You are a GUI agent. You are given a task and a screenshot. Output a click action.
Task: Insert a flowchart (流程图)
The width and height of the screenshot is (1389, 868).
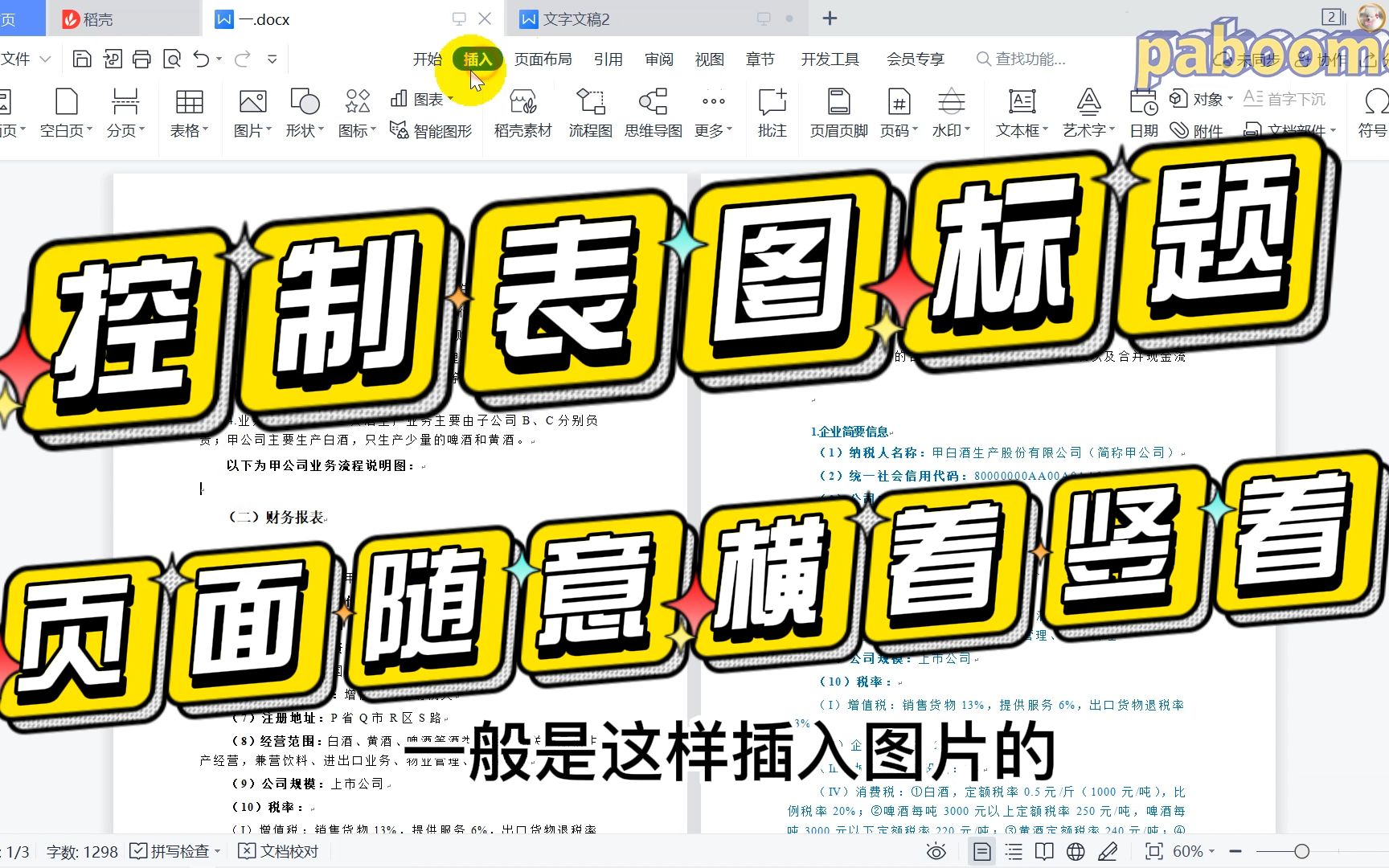[591, 113]
